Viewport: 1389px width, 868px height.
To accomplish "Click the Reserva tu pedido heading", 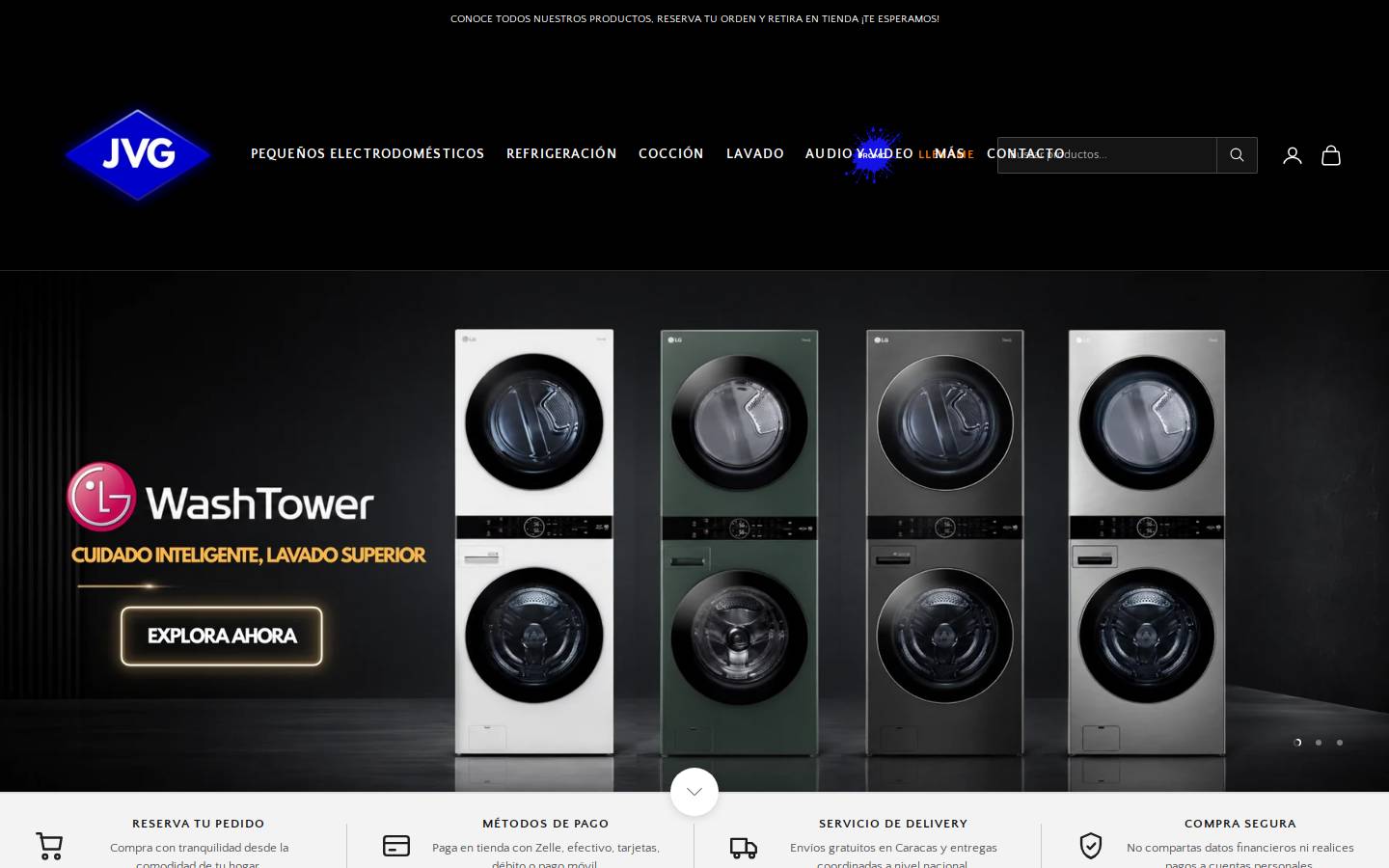I will coord(199,824).
